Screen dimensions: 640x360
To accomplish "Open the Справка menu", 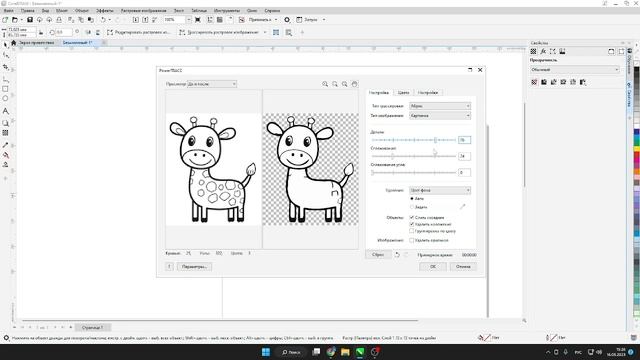I will (x=272, y=11).
